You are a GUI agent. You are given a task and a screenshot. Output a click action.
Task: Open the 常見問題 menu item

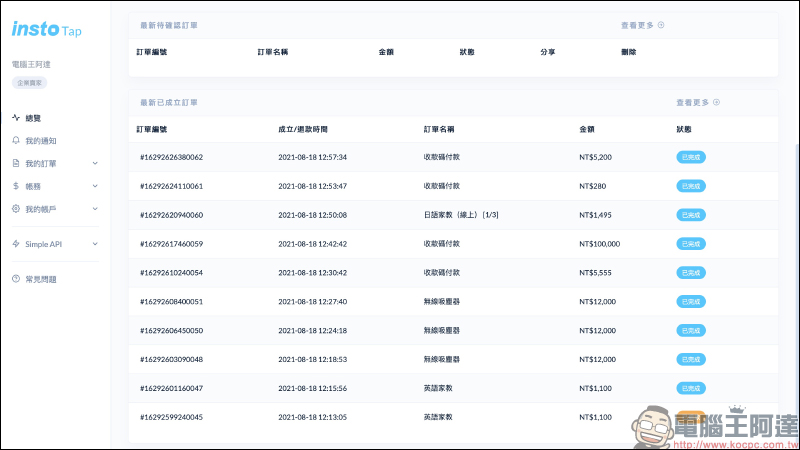click(41, 278)
